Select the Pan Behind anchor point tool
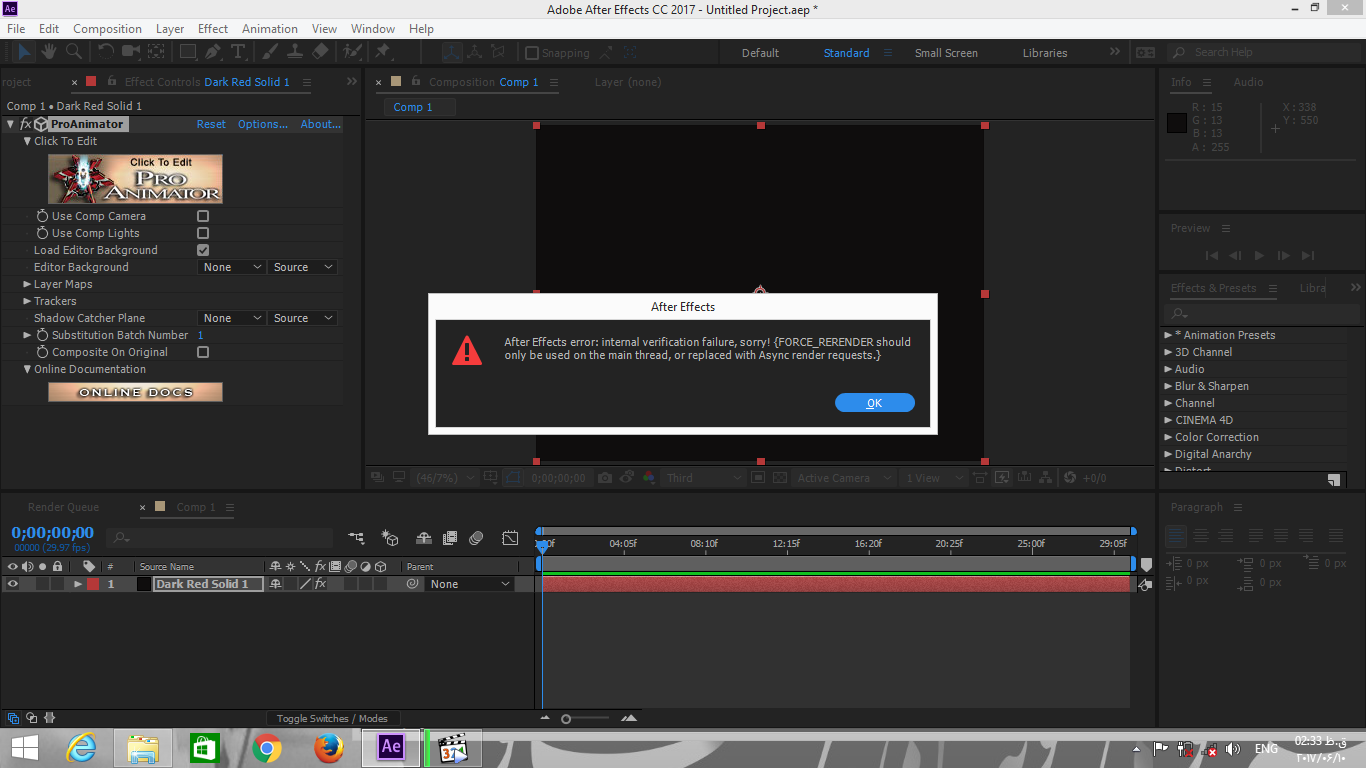1366x768 pixels. [x=157, y=51]
